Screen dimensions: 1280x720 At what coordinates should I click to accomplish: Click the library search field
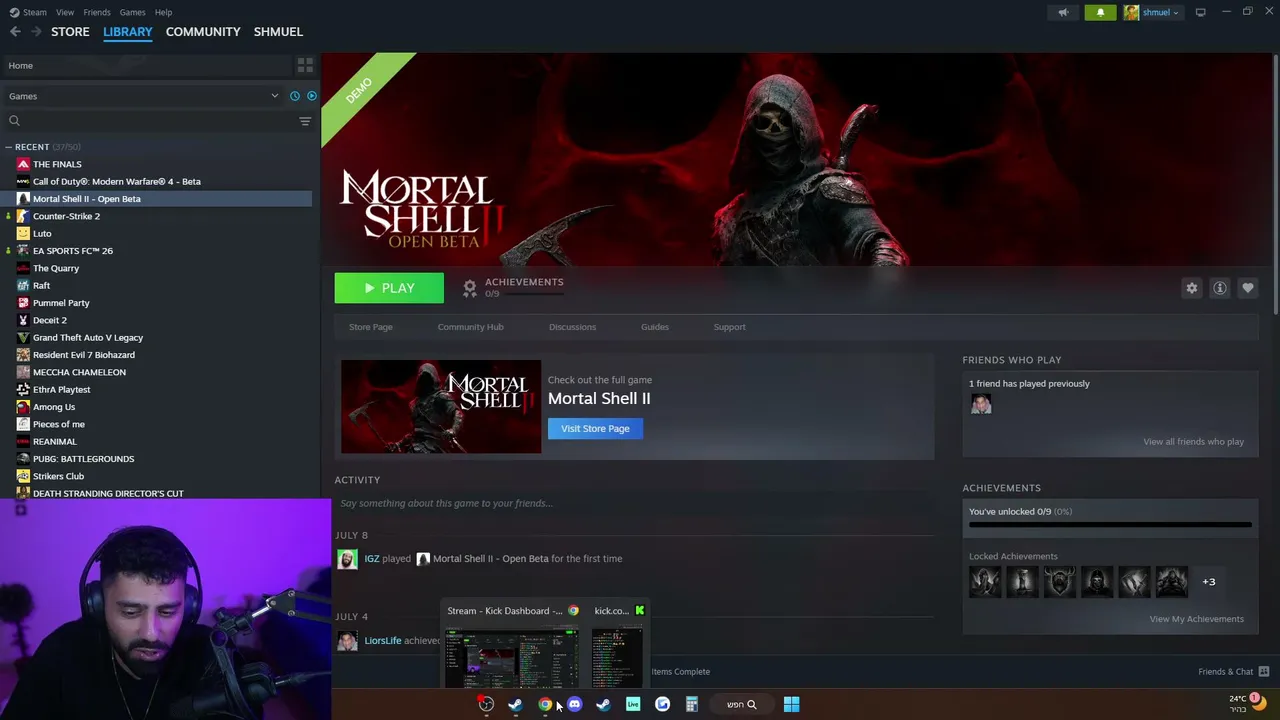[x=150, y=121]
